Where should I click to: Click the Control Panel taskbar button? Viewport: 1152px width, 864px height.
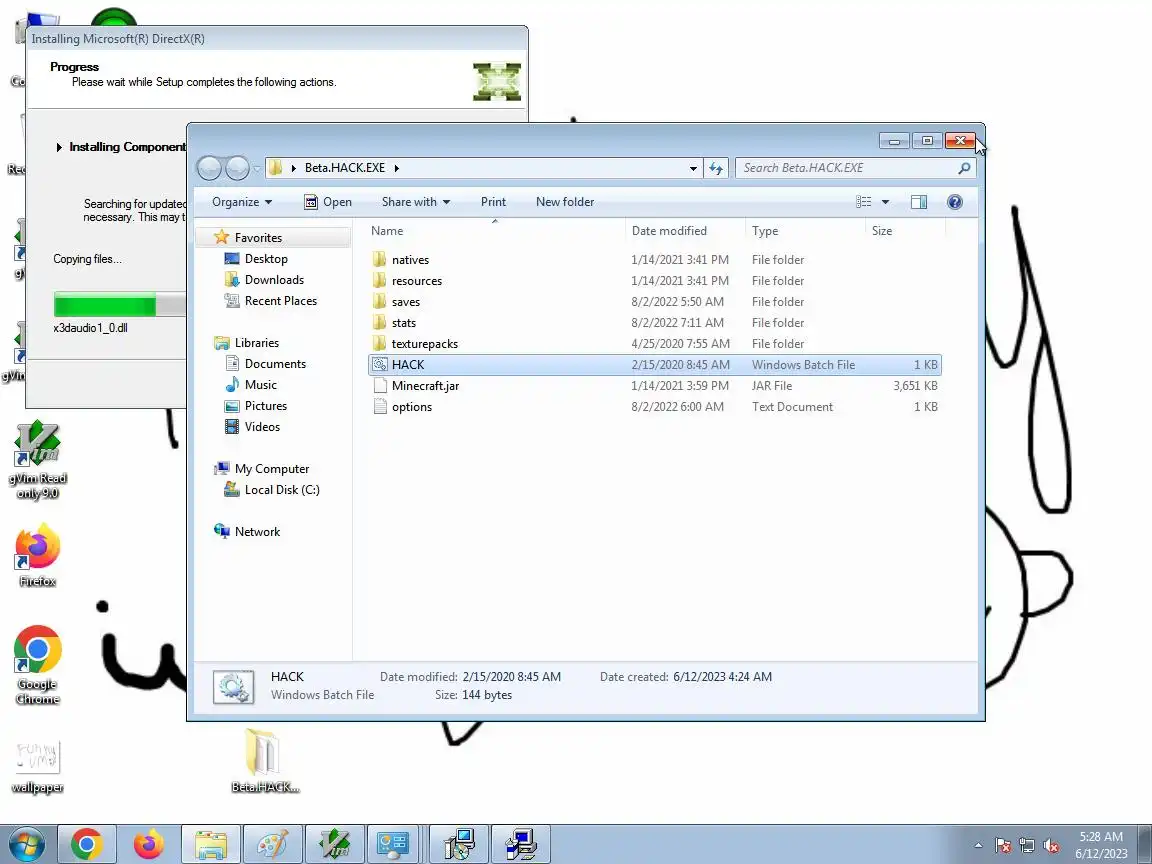click(x=392, y=844)
